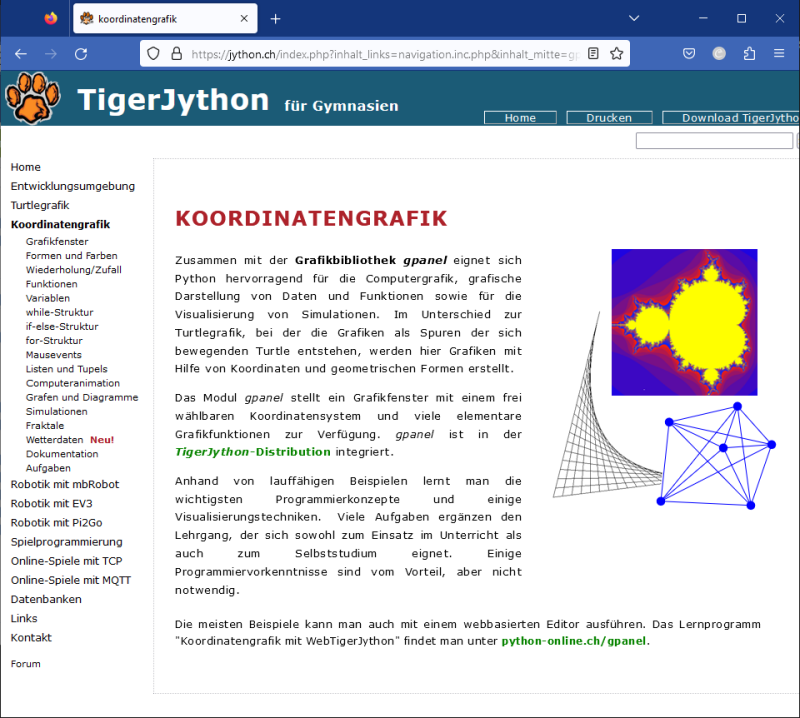The image size is (800, 718).
Task: Click the padlock site info icon
Action: (177, 54)
